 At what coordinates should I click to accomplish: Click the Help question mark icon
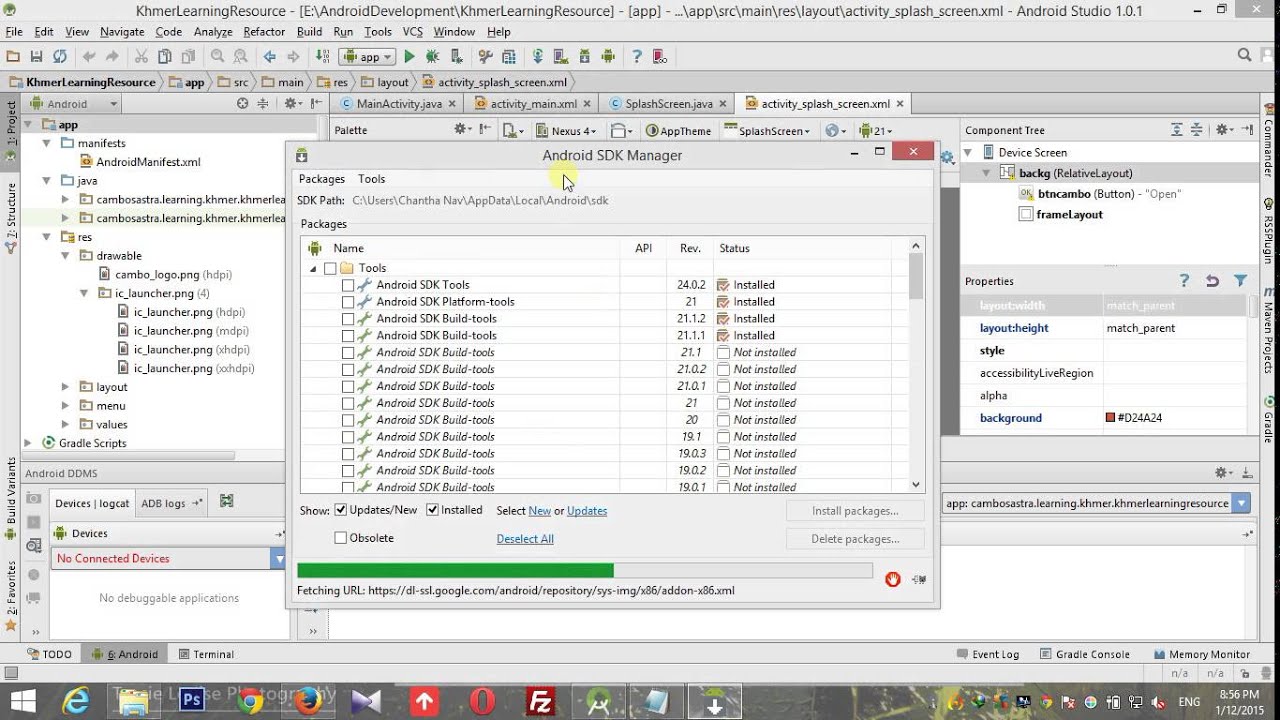pos(636,57)
